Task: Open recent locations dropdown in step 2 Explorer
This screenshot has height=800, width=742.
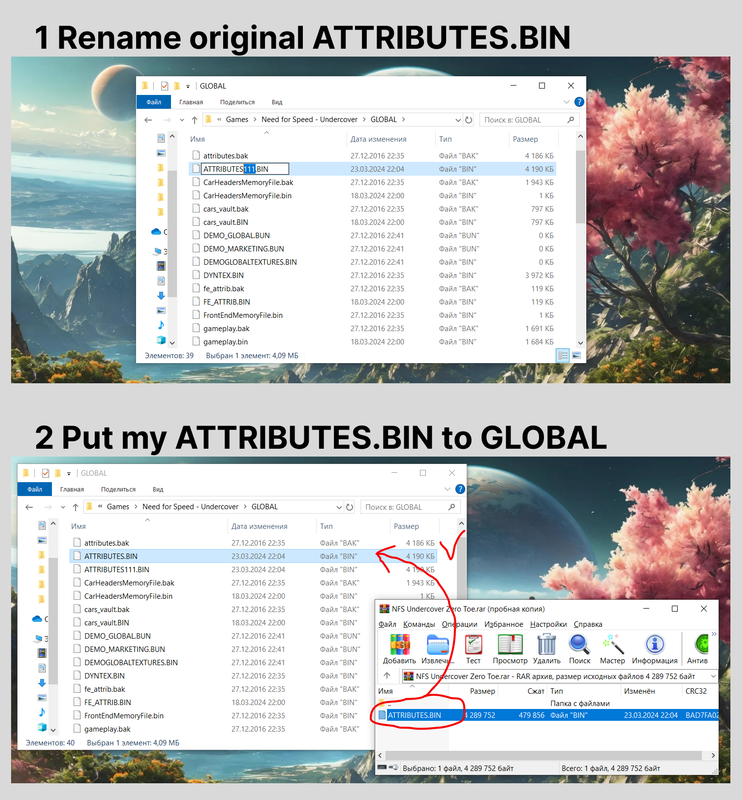Action: point(63,507)
